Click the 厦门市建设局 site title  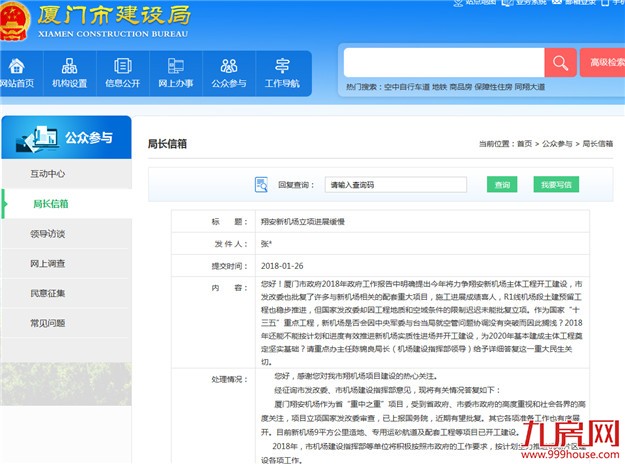tap(114, 15)
